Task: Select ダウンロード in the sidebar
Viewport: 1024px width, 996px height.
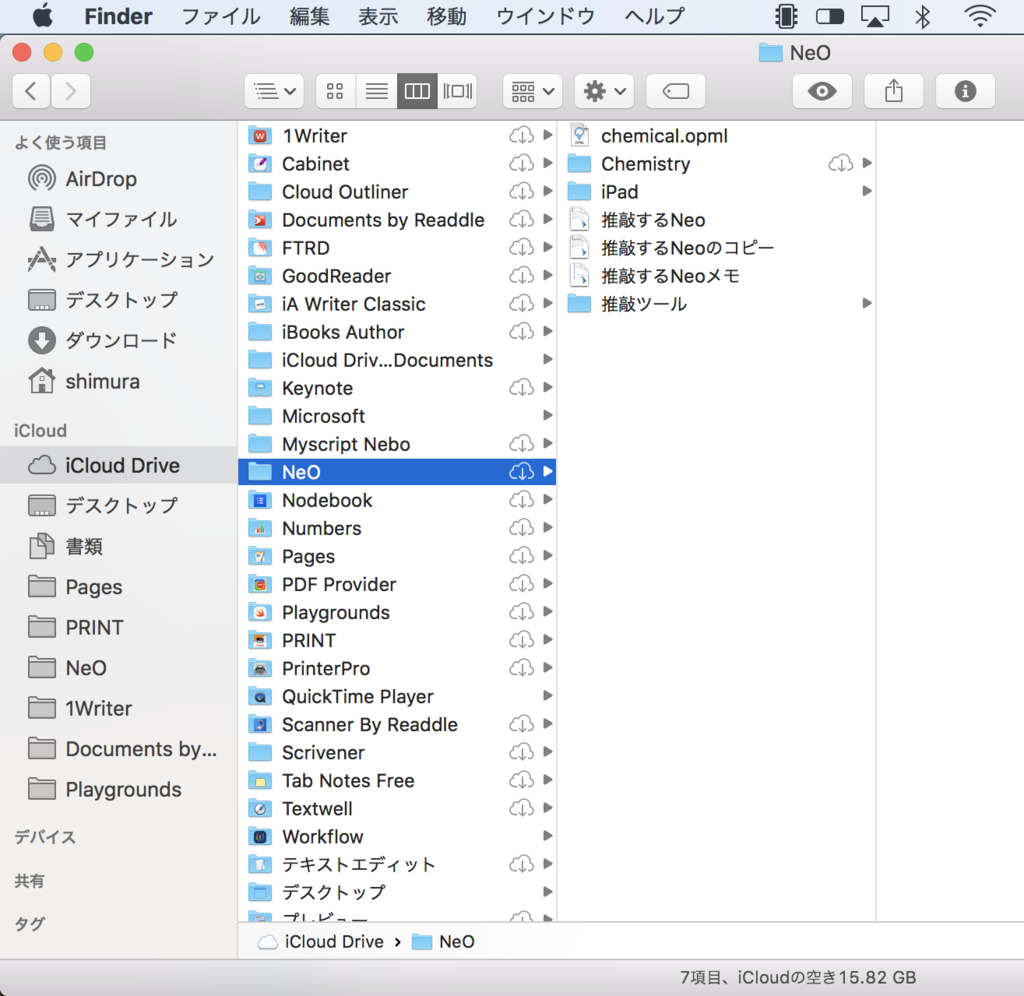Action: tap(118, 340)
